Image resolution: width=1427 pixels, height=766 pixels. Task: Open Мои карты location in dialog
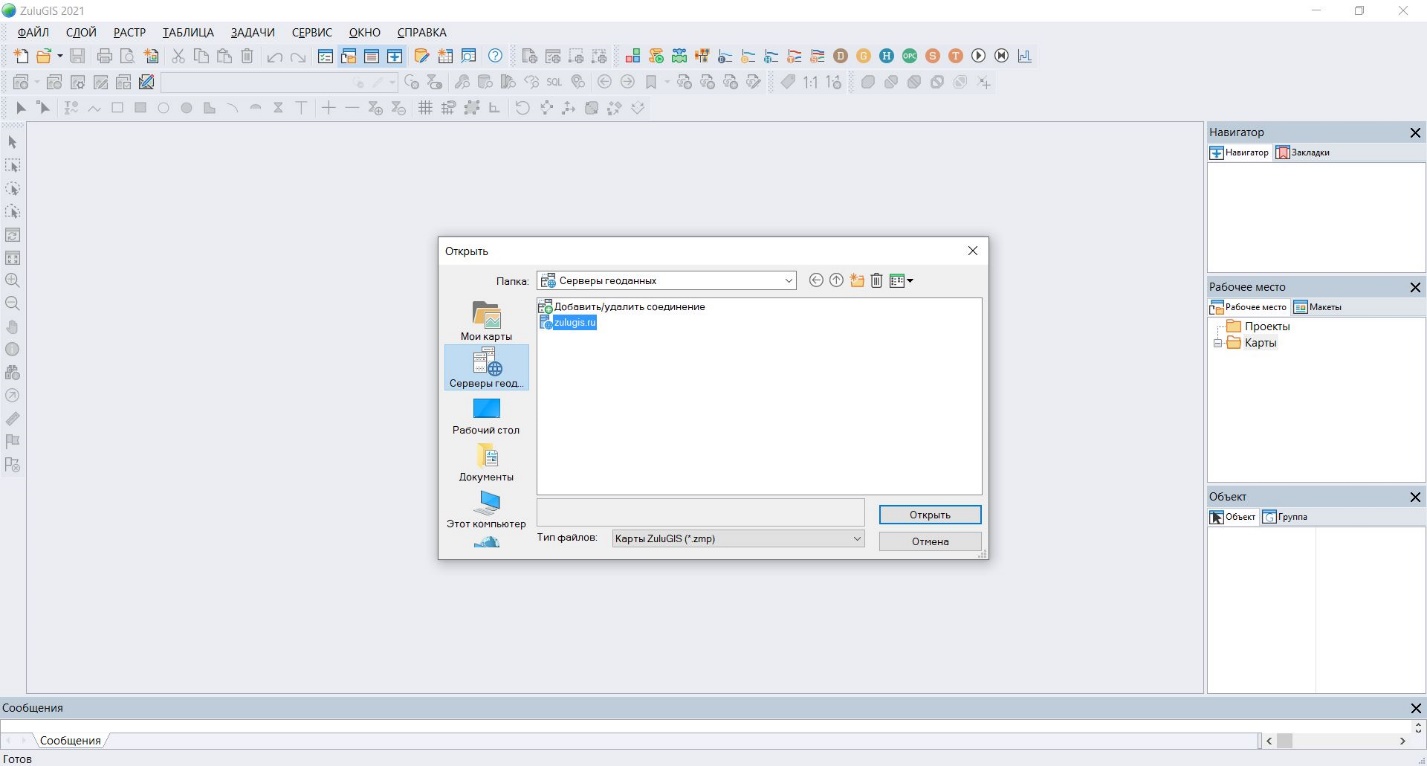(486, 321)
